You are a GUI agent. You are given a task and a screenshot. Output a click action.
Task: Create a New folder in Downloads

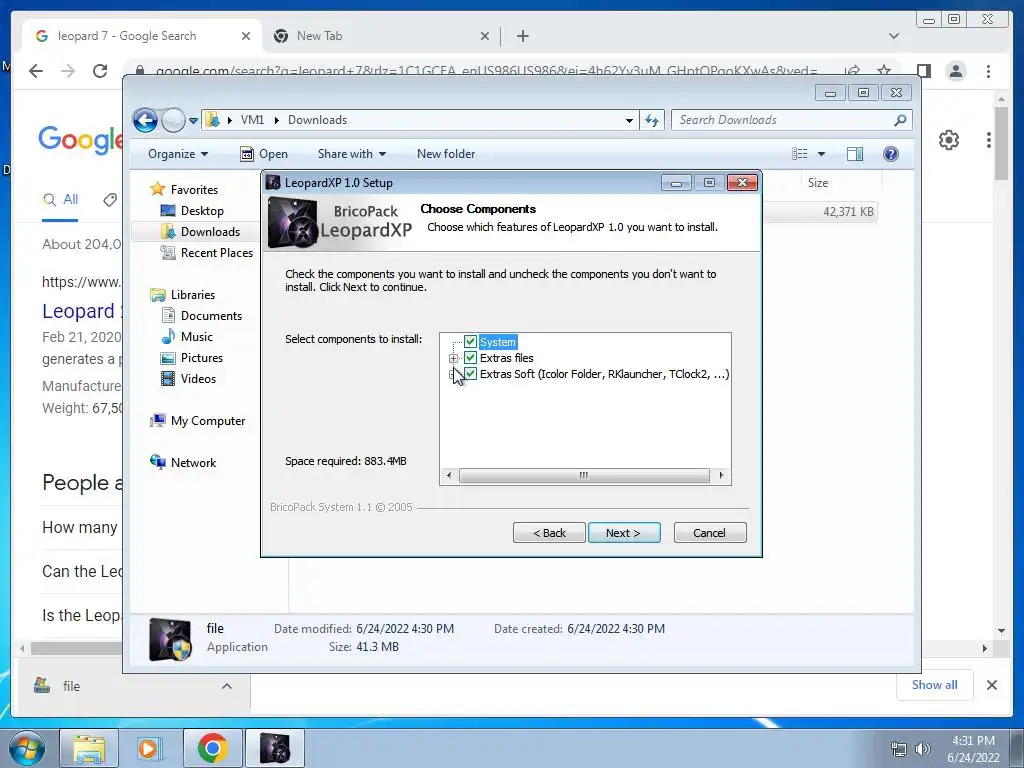click(x=446, y=154)
